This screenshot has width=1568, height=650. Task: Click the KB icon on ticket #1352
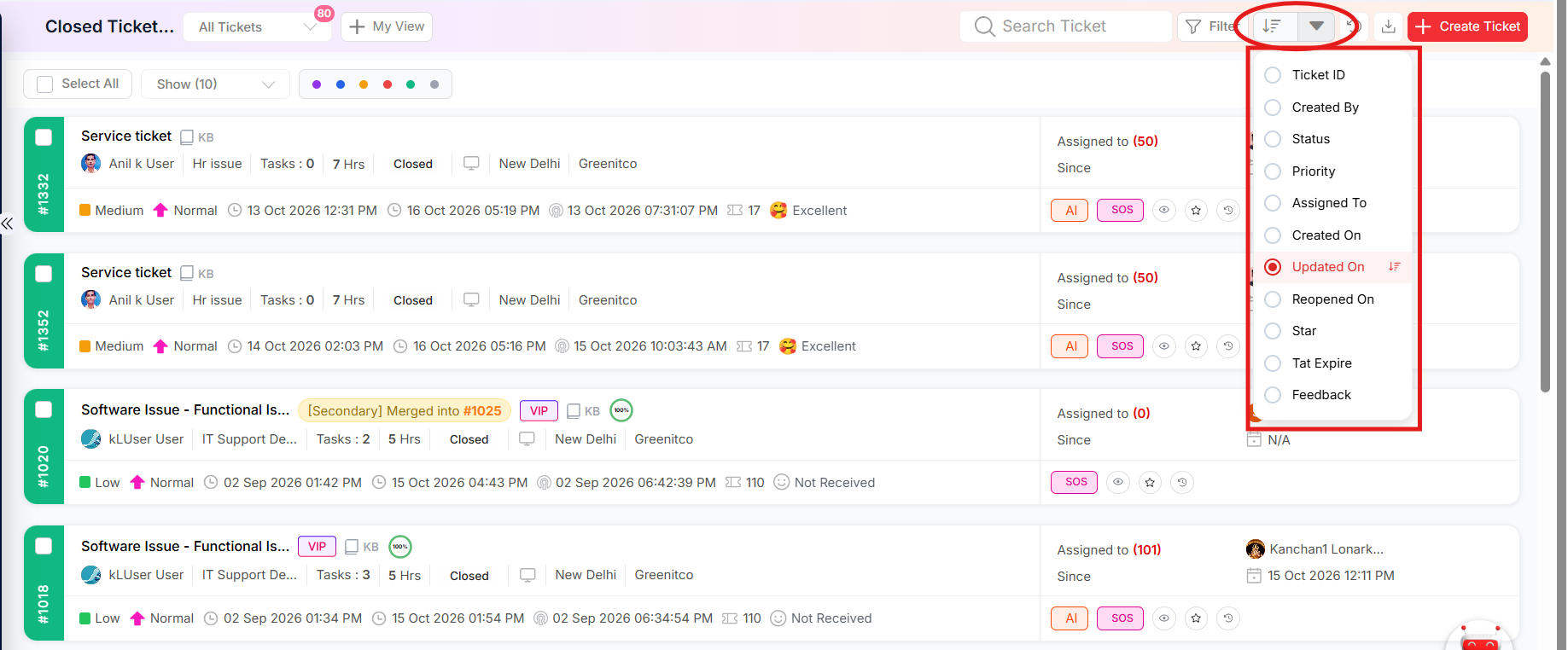pyautogui.click(x=187, y=273)
